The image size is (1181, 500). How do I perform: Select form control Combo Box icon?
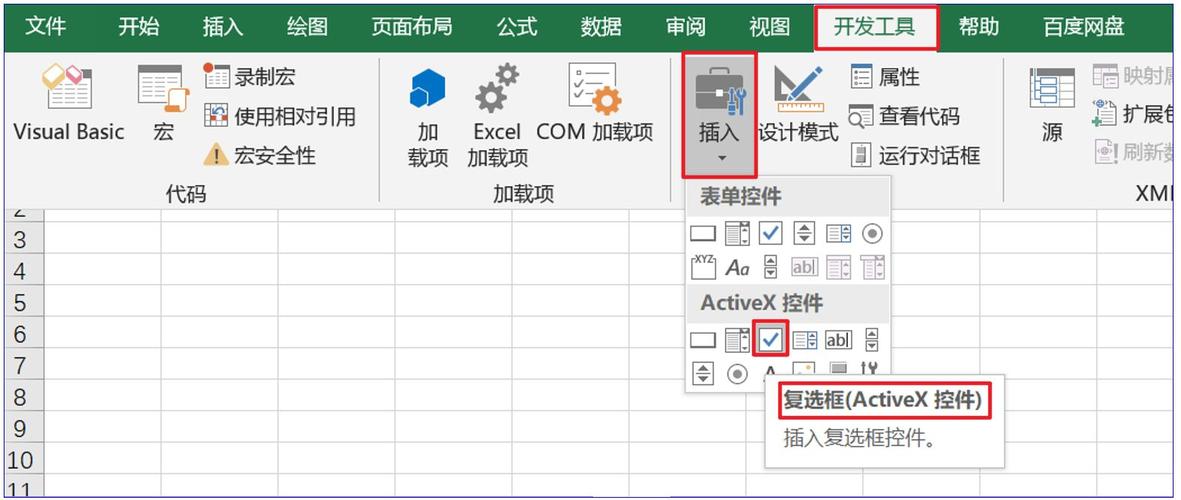(x=737, y=234)
